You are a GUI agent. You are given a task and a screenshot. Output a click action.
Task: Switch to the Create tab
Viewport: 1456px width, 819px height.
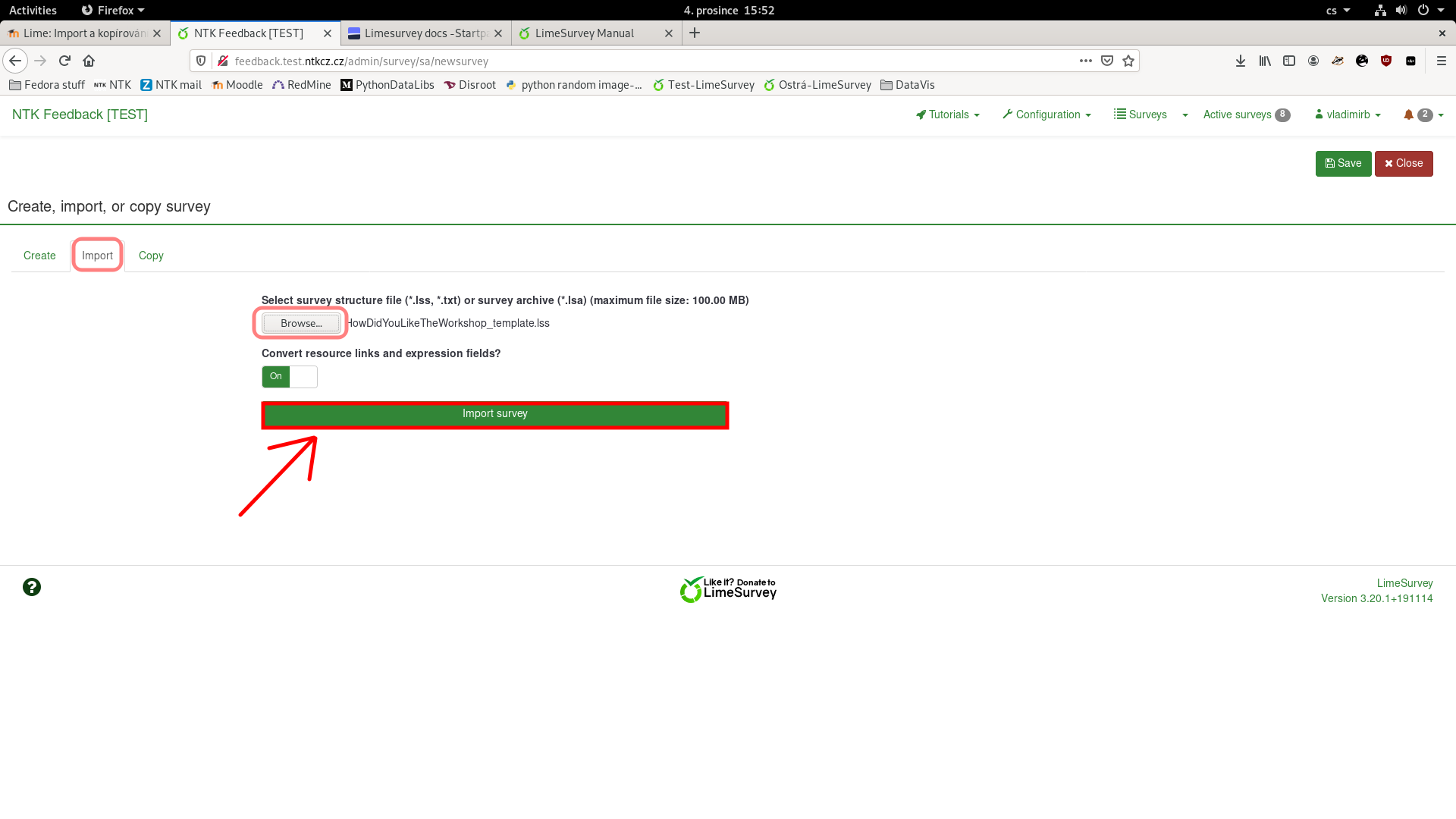[39, 256]
